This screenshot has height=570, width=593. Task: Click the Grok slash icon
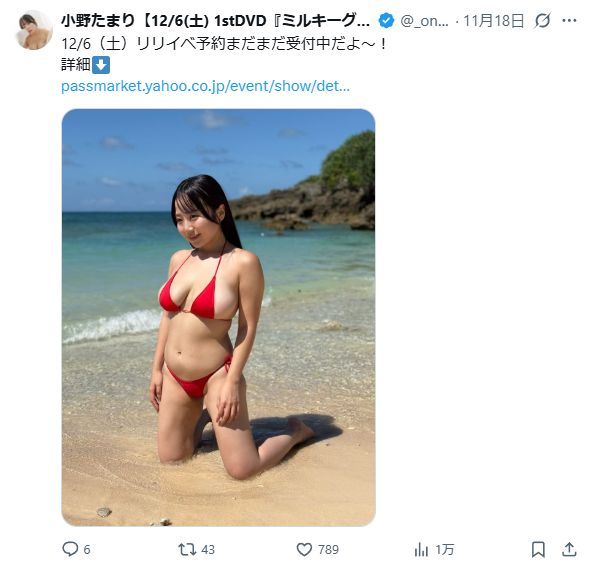tap(542, 21)
